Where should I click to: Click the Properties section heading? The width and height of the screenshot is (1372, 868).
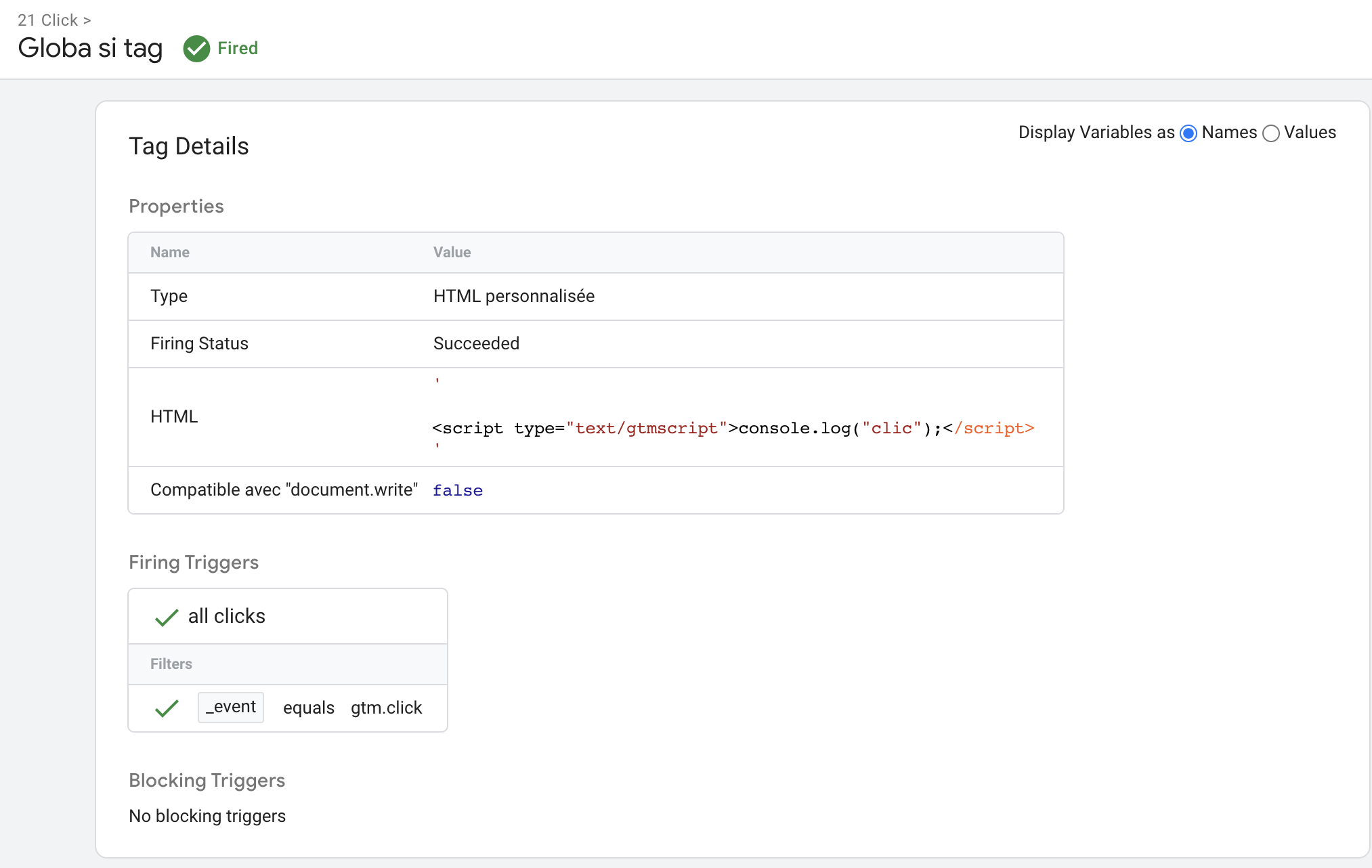(176, 206)
